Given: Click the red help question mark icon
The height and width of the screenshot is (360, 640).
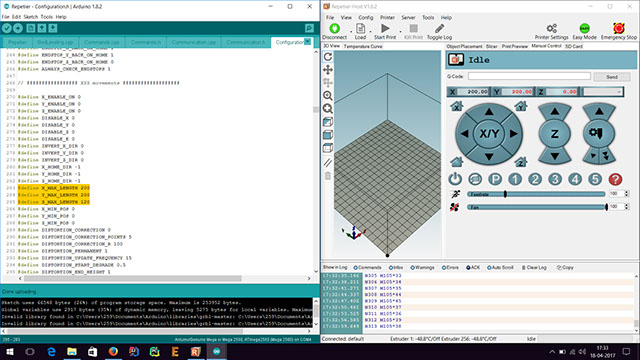Looking at the screenshot, I should [x=615, y=179].
